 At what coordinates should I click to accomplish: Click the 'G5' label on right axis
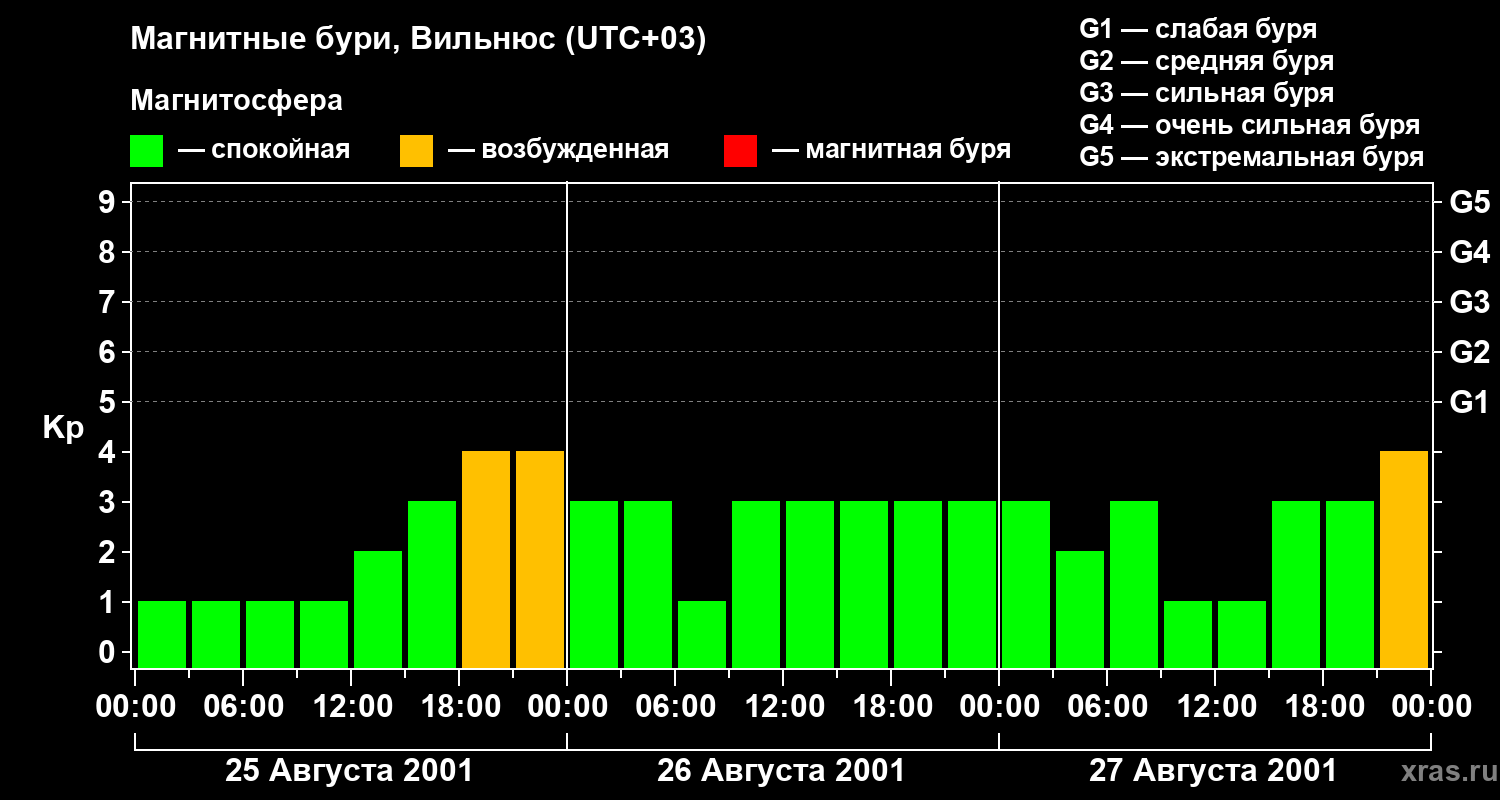[1469, 202]
